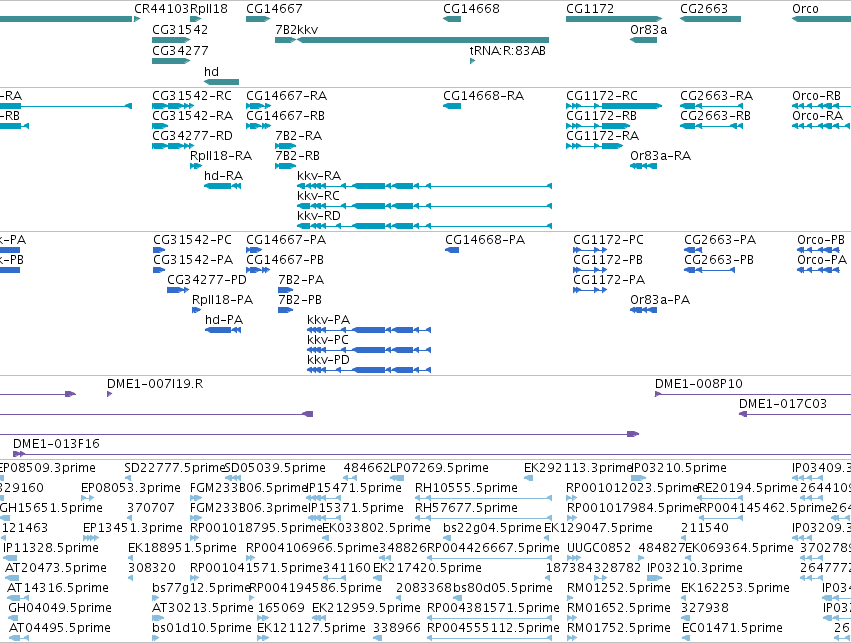851x643 pixels.
Task: Select the CG14668 gene label
Action: [x=471, y=9]
